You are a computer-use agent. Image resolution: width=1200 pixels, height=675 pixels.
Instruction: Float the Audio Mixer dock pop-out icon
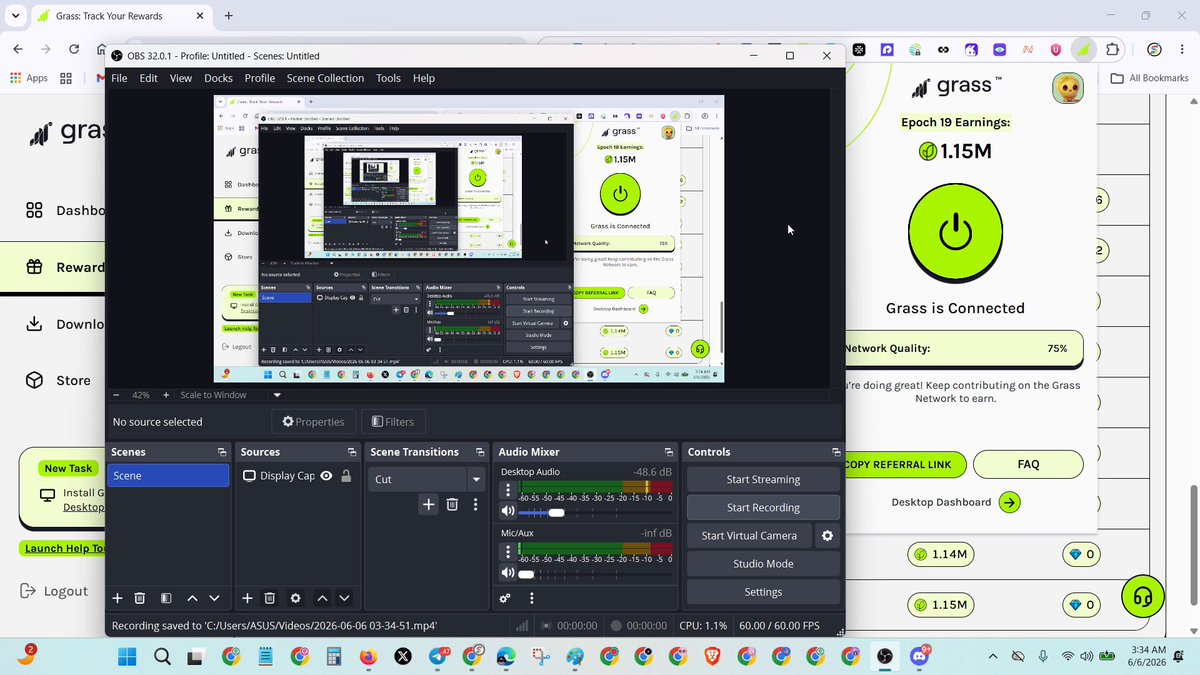[x=669, y=452]
